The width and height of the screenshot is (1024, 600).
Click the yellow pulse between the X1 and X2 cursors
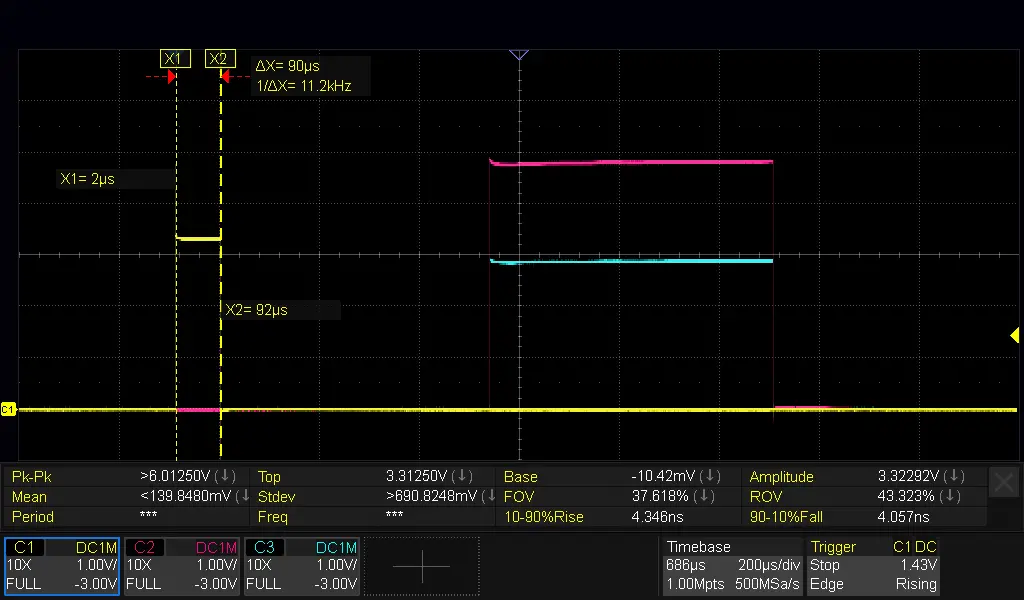coord(199,238)
